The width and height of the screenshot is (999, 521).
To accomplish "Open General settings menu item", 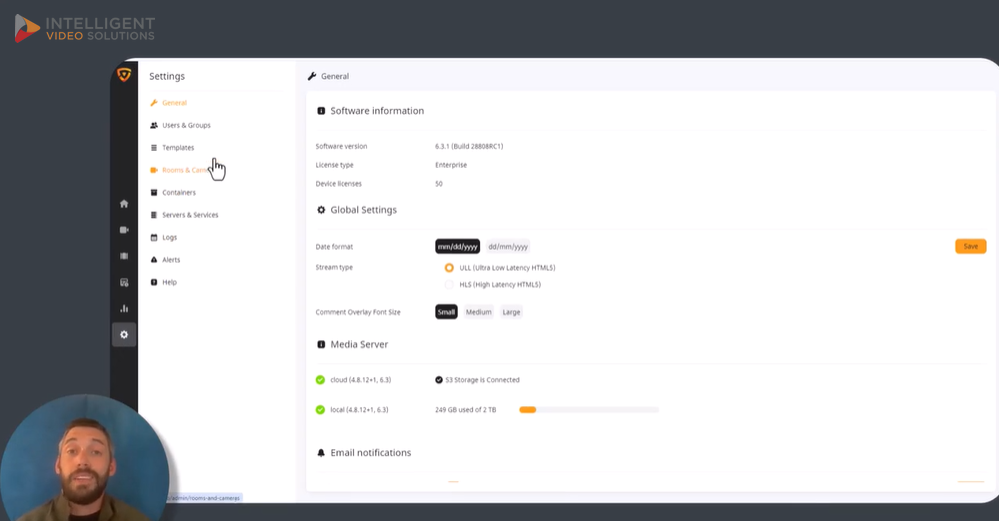I will coord(175,103).
